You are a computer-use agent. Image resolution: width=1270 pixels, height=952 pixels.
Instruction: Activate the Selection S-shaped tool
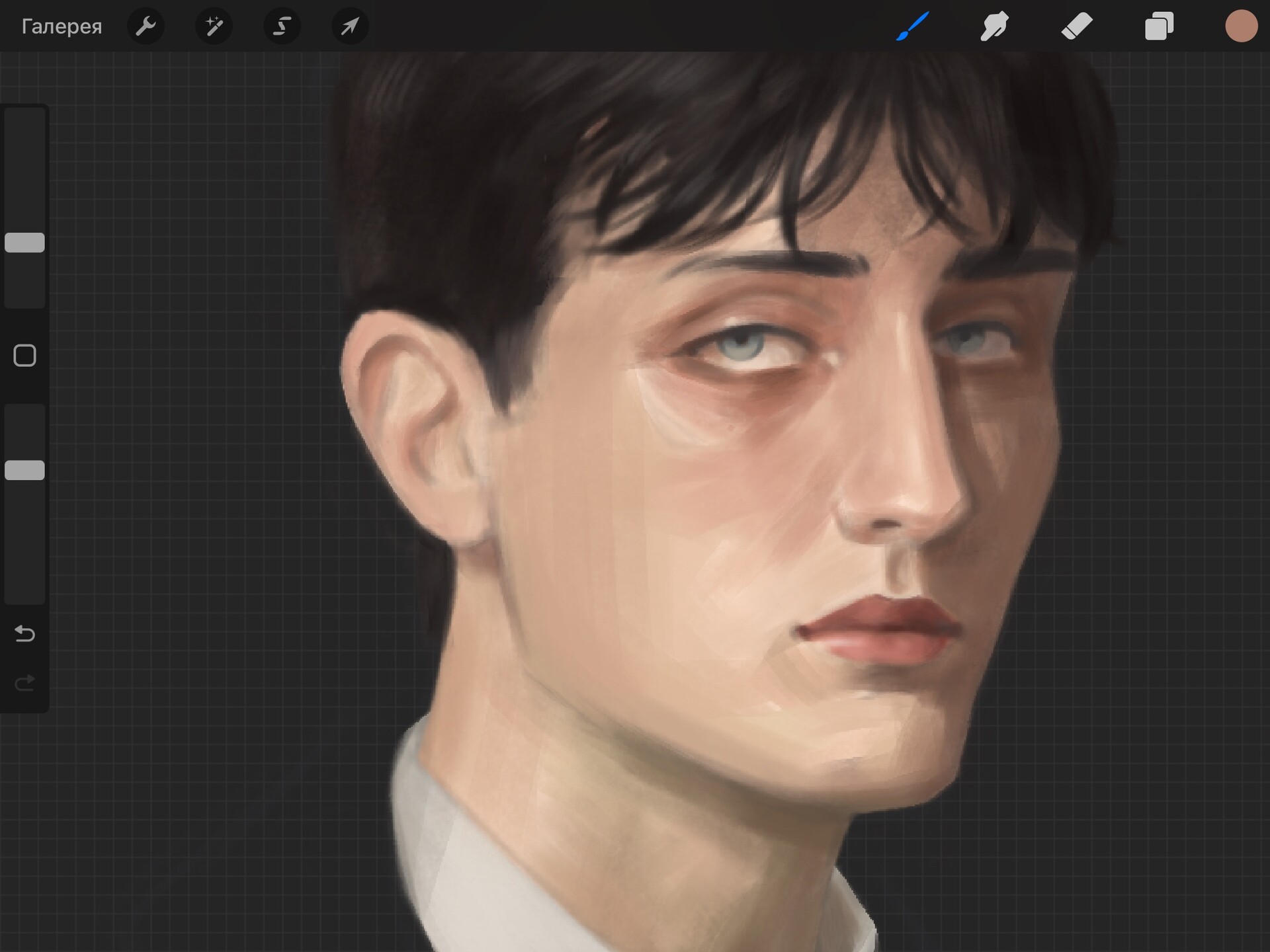click(x=282, y=26)
